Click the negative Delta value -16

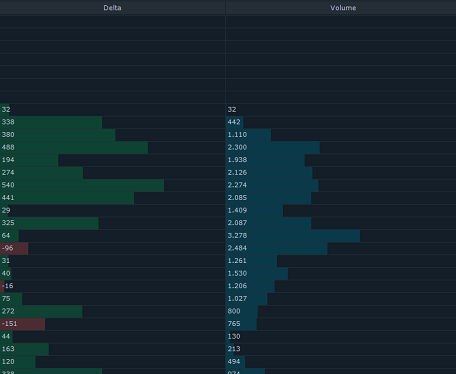tap(7, 286)
